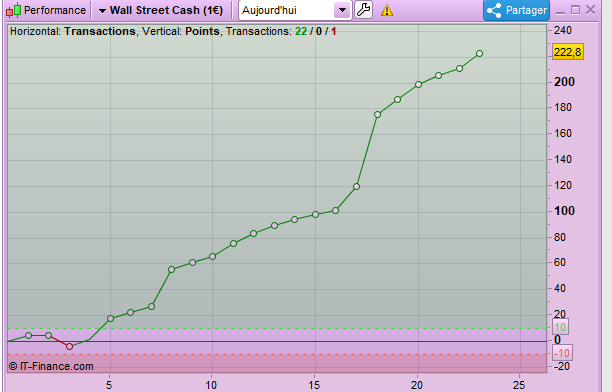Open the Wall Street Cash (1€) instrument dropdown

click(161, 10)
